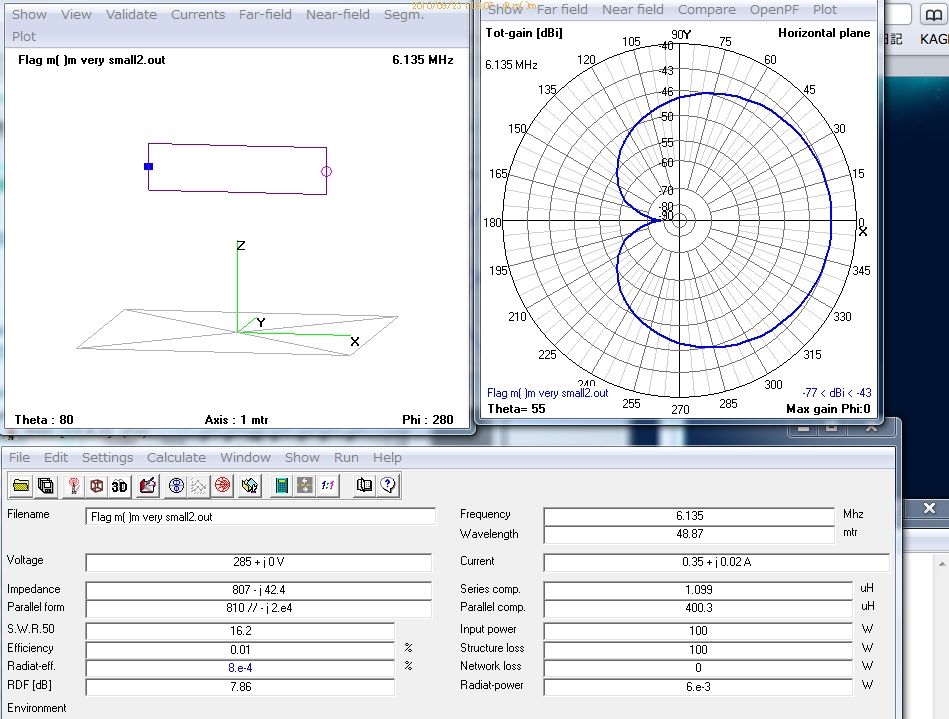The height and width of the screenshot is (719, 949).
Task: Open the Settings menu
Action: point(107,458)
